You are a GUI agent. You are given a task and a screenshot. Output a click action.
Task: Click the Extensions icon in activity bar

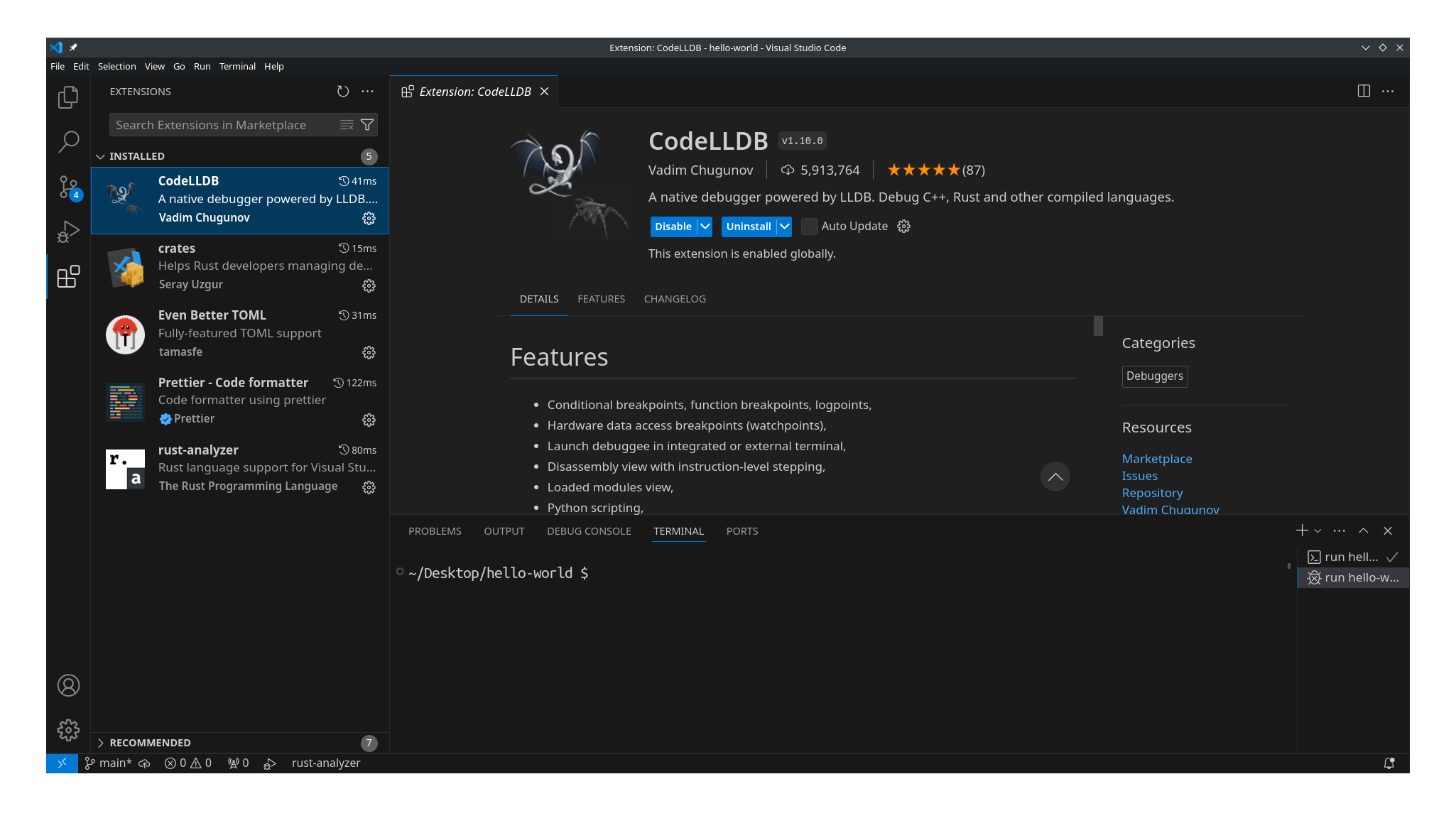pos(67,276)
